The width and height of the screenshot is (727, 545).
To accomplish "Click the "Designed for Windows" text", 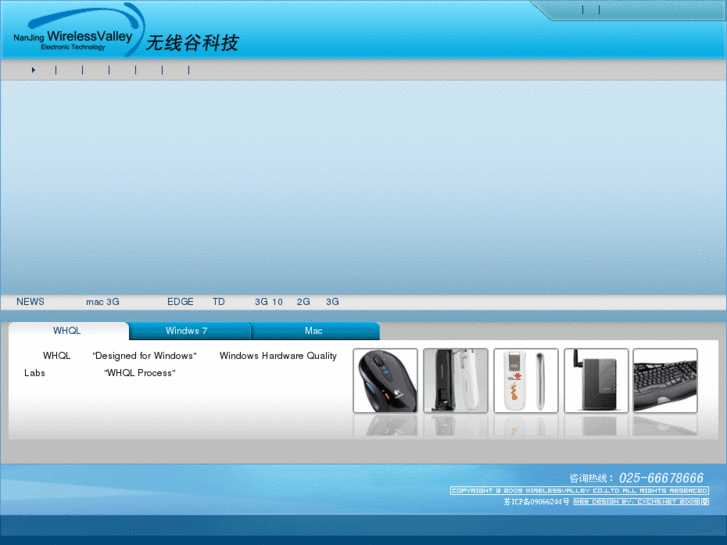I will pos(145,356).
